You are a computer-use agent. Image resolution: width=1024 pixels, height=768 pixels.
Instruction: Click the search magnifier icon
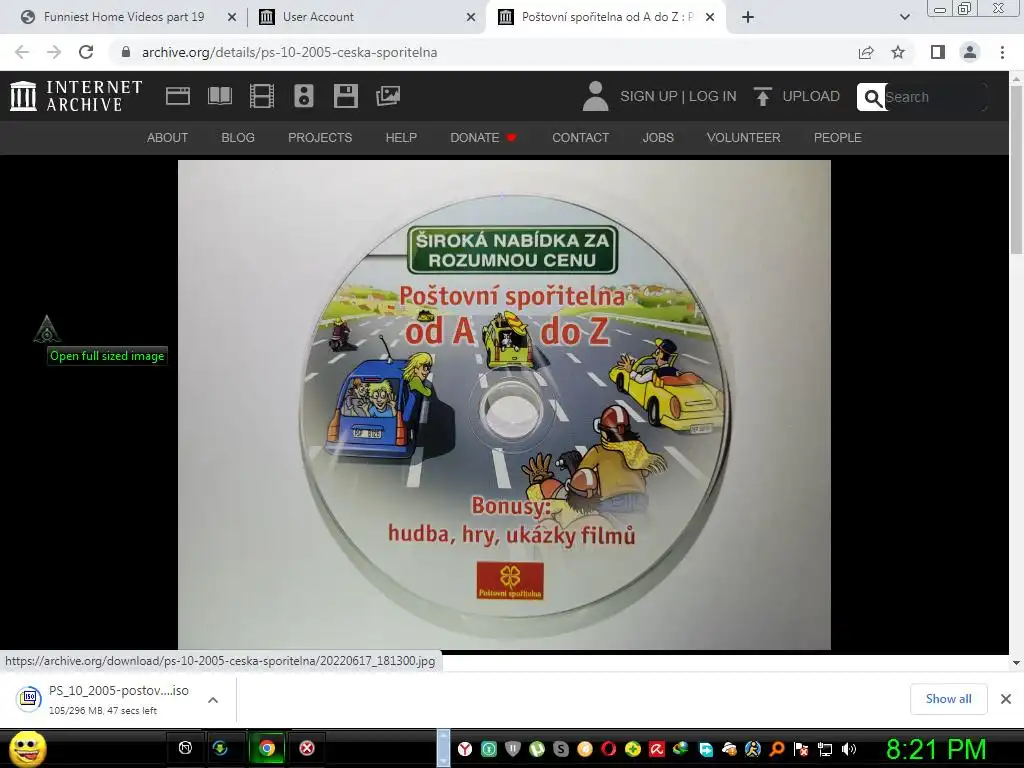[x=872, y=97]
